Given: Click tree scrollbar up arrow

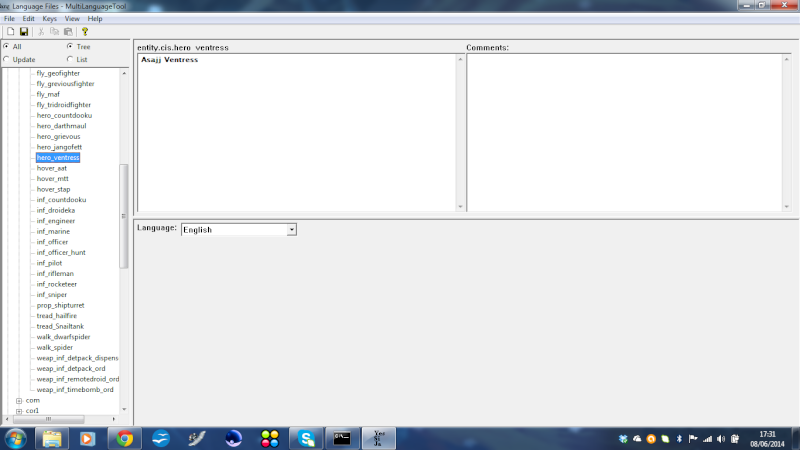Looking at the screenshot, I should 124,73.
